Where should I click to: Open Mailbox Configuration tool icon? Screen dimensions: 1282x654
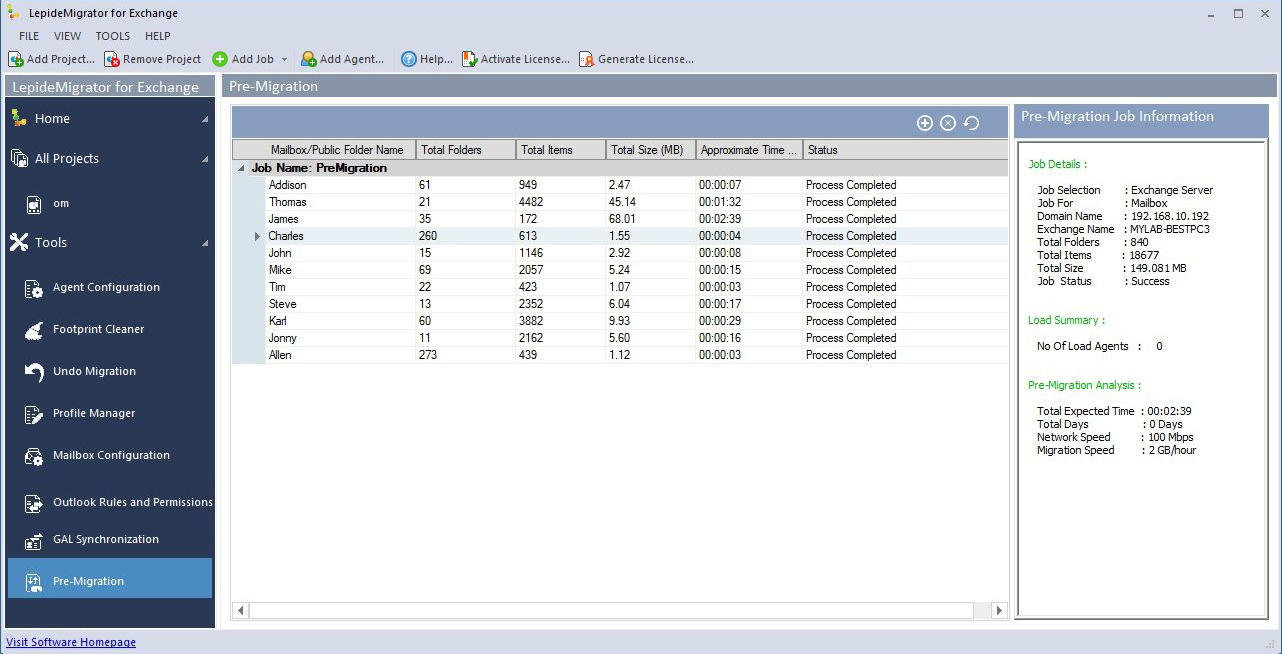tap(33, 456)
